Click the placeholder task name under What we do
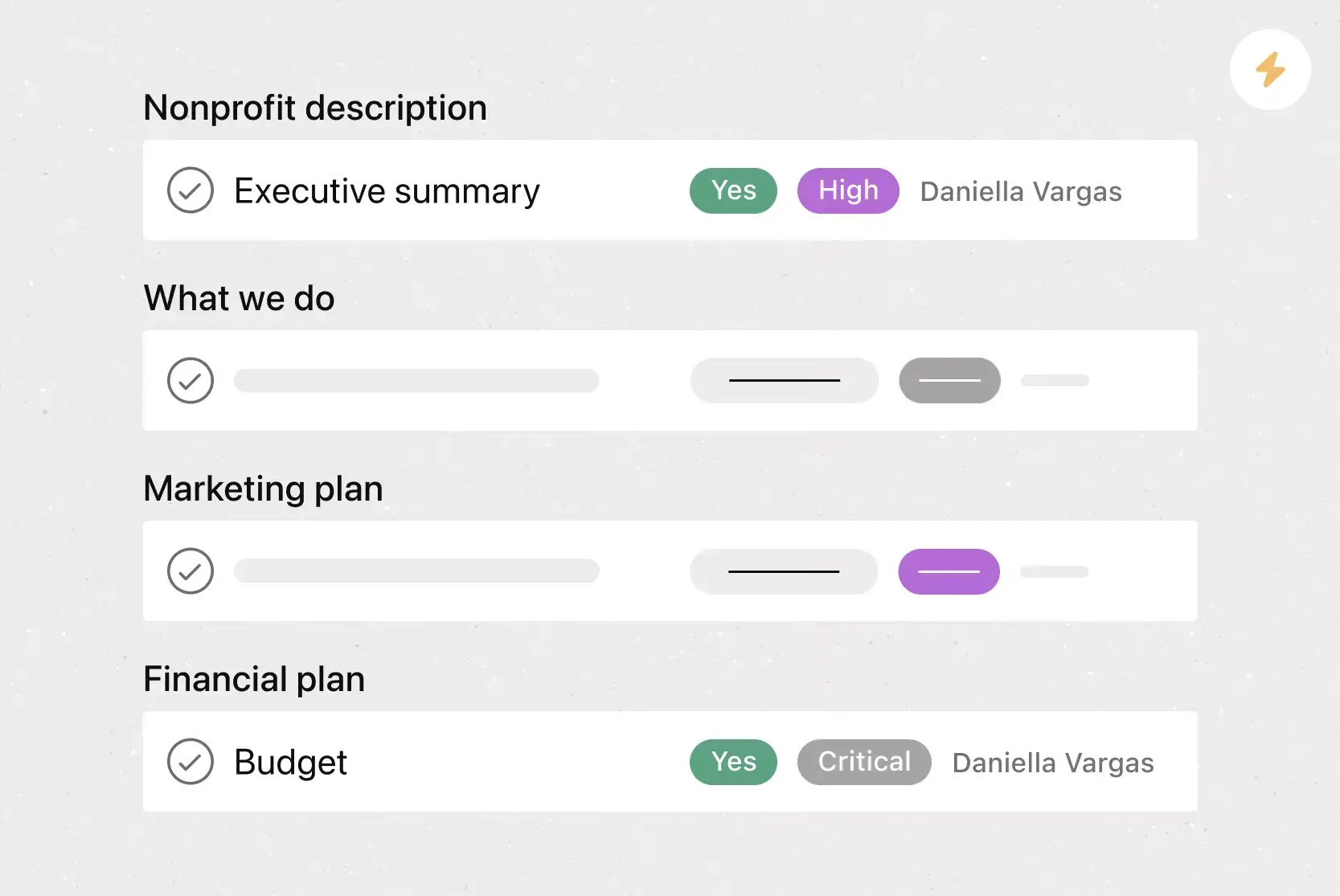The image size is (1340, 896). coord(416,380)
